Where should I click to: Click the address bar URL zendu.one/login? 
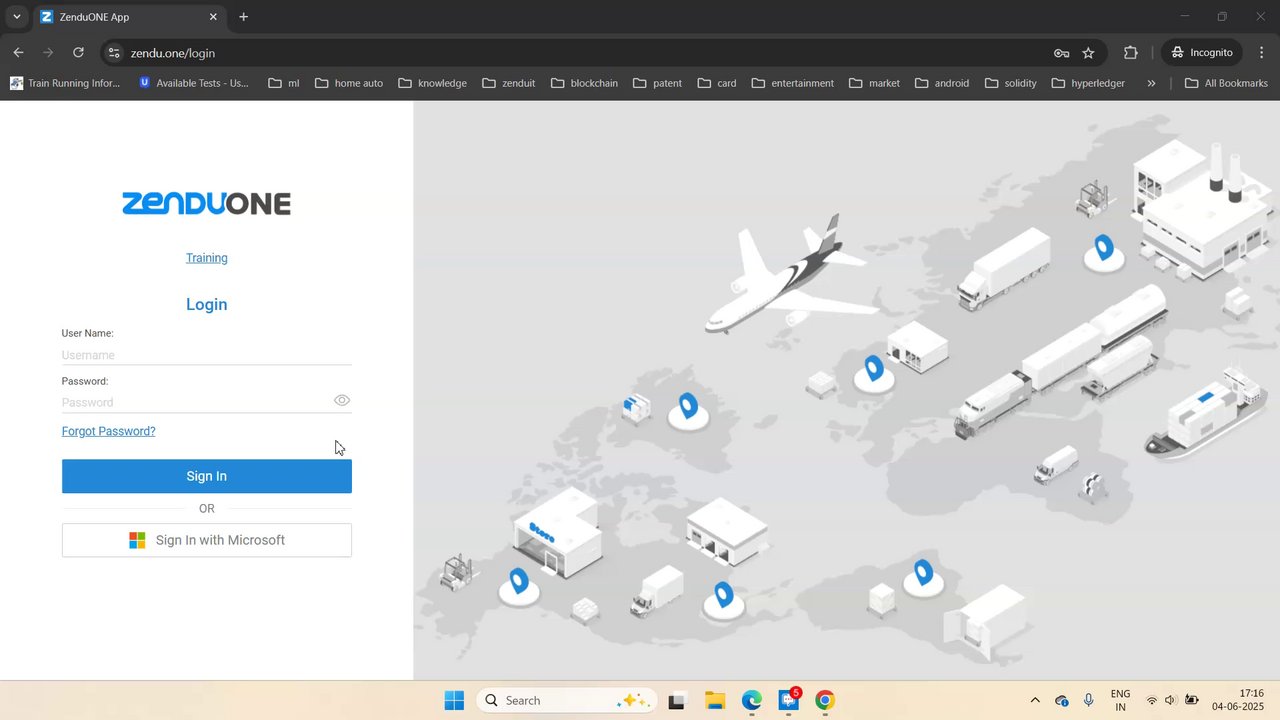tap(173, 53)
